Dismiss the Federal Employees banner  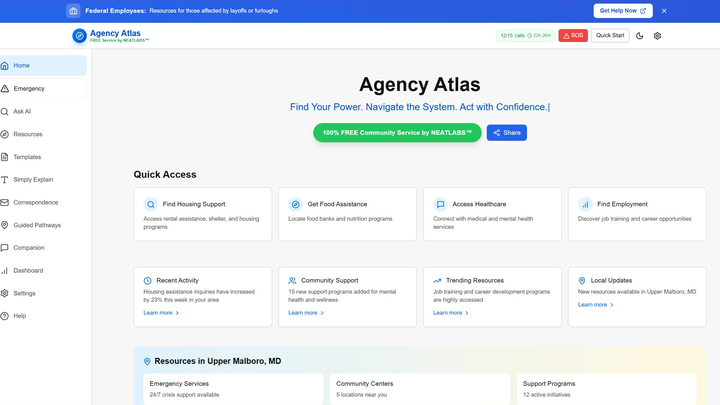tap(664, 11)
